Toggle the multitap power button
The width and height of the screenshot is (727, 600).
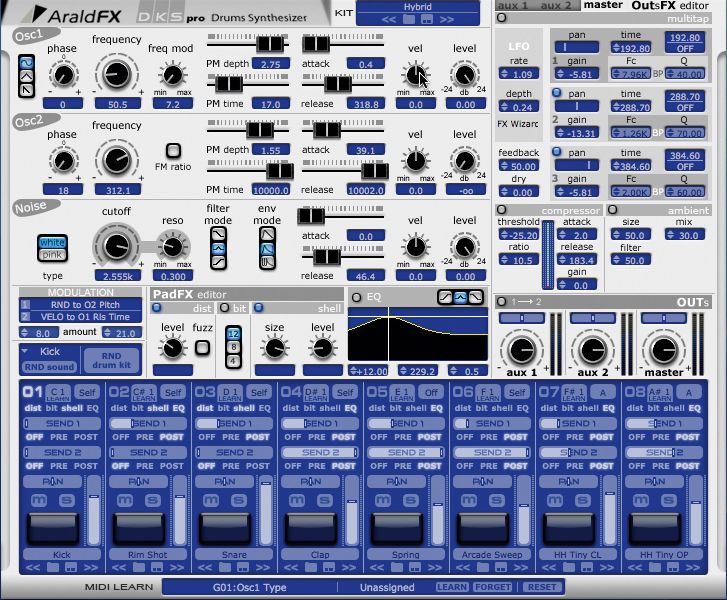(x=501, y=18)
